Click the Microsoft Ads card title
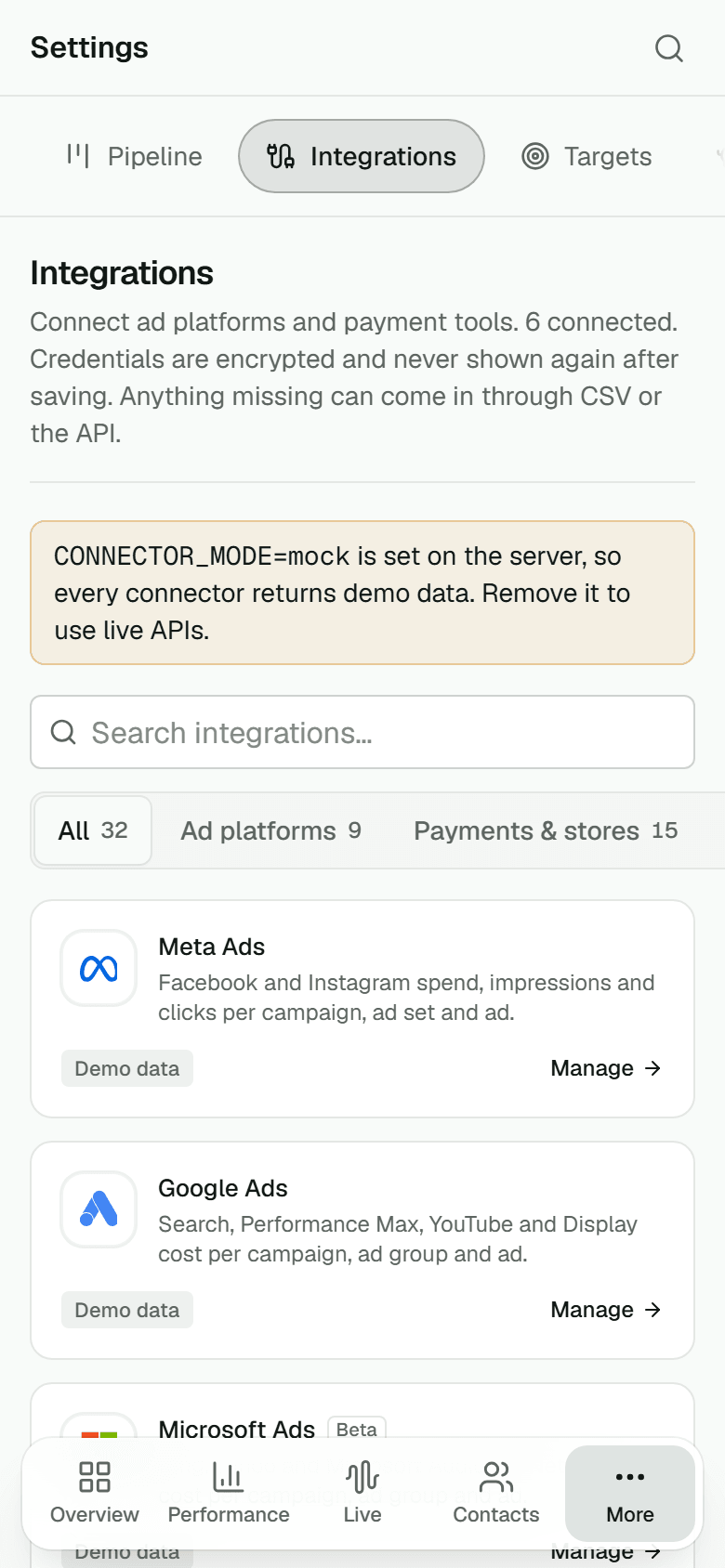This screenshot has width=725, height=1568. 237,1430
